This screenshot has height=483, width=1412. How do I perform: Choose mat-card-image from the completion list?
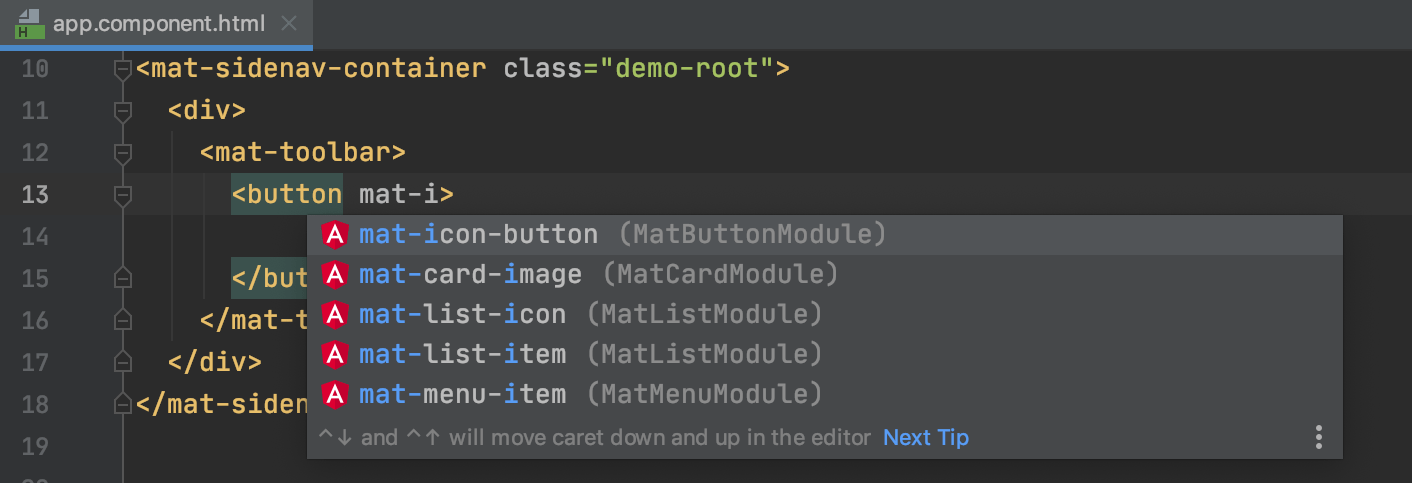pyautogui.click(x=470, y=274)
